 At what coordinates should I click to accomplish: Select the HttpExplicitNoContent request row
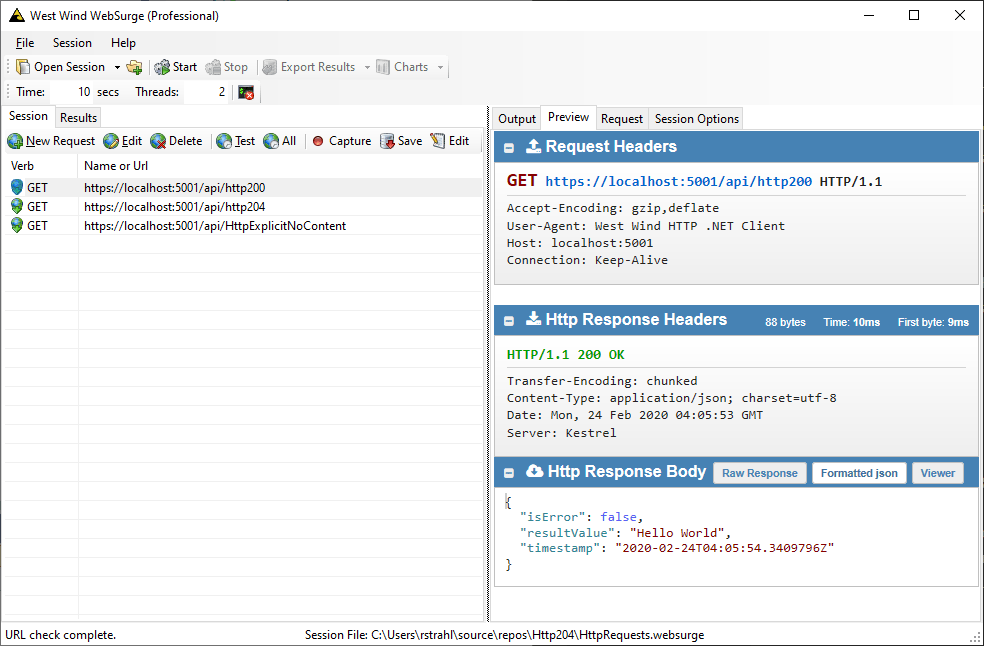[x=243, y=225]
